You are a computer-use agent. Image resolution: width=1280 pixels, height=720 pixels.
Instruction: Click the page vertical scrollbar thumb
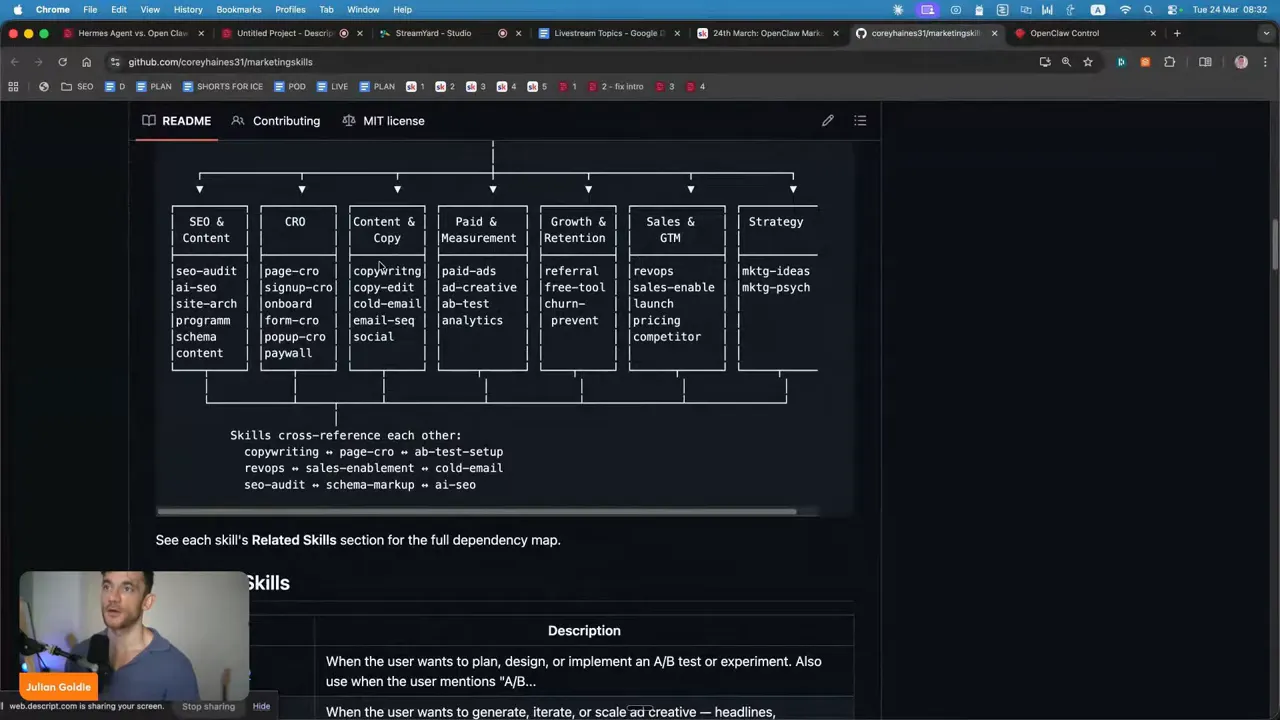pos(1275,243)
